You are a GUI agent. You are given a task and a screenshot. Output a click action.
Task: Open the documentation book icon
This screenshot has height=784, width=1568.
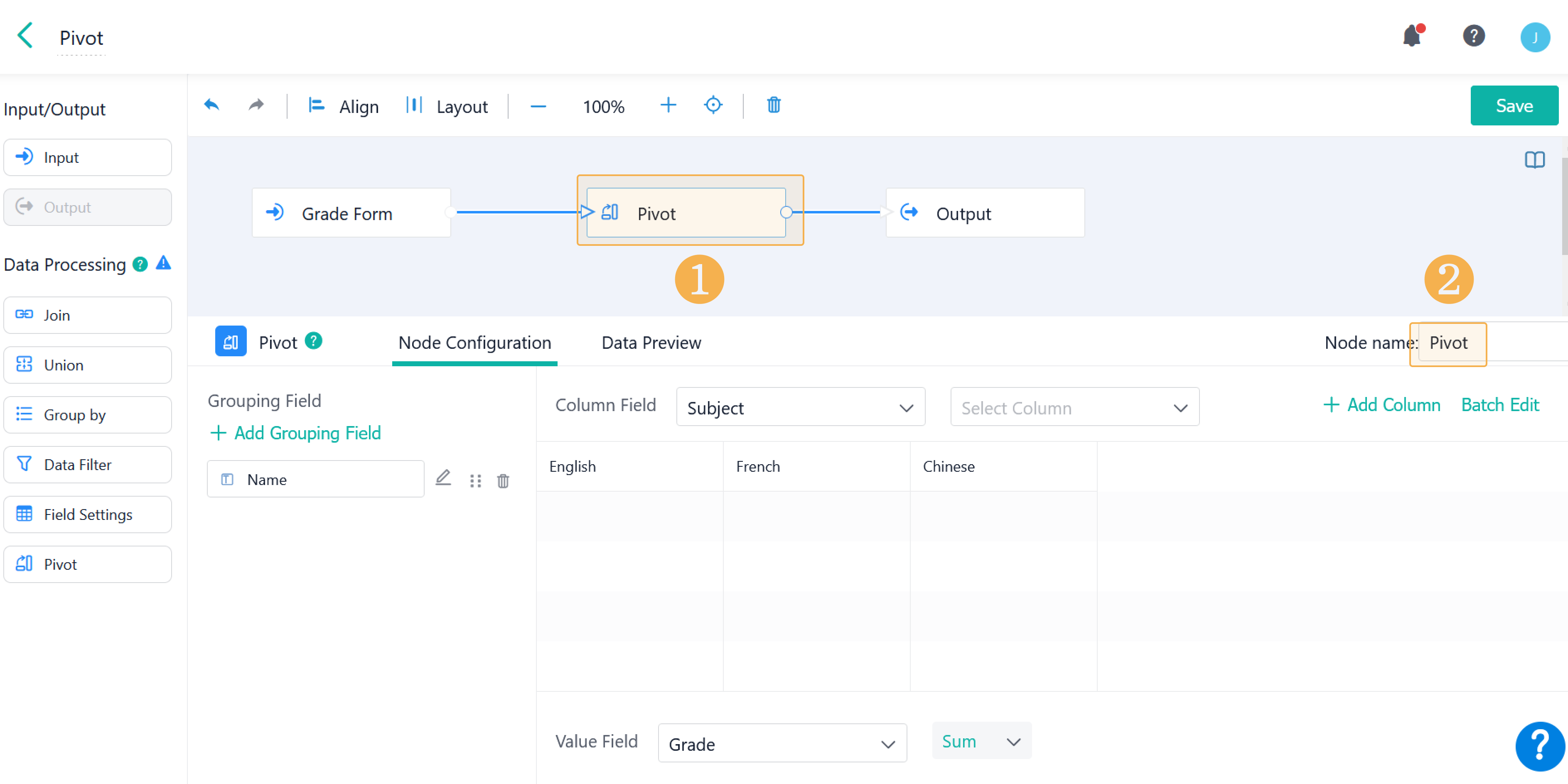[1534, 160]
